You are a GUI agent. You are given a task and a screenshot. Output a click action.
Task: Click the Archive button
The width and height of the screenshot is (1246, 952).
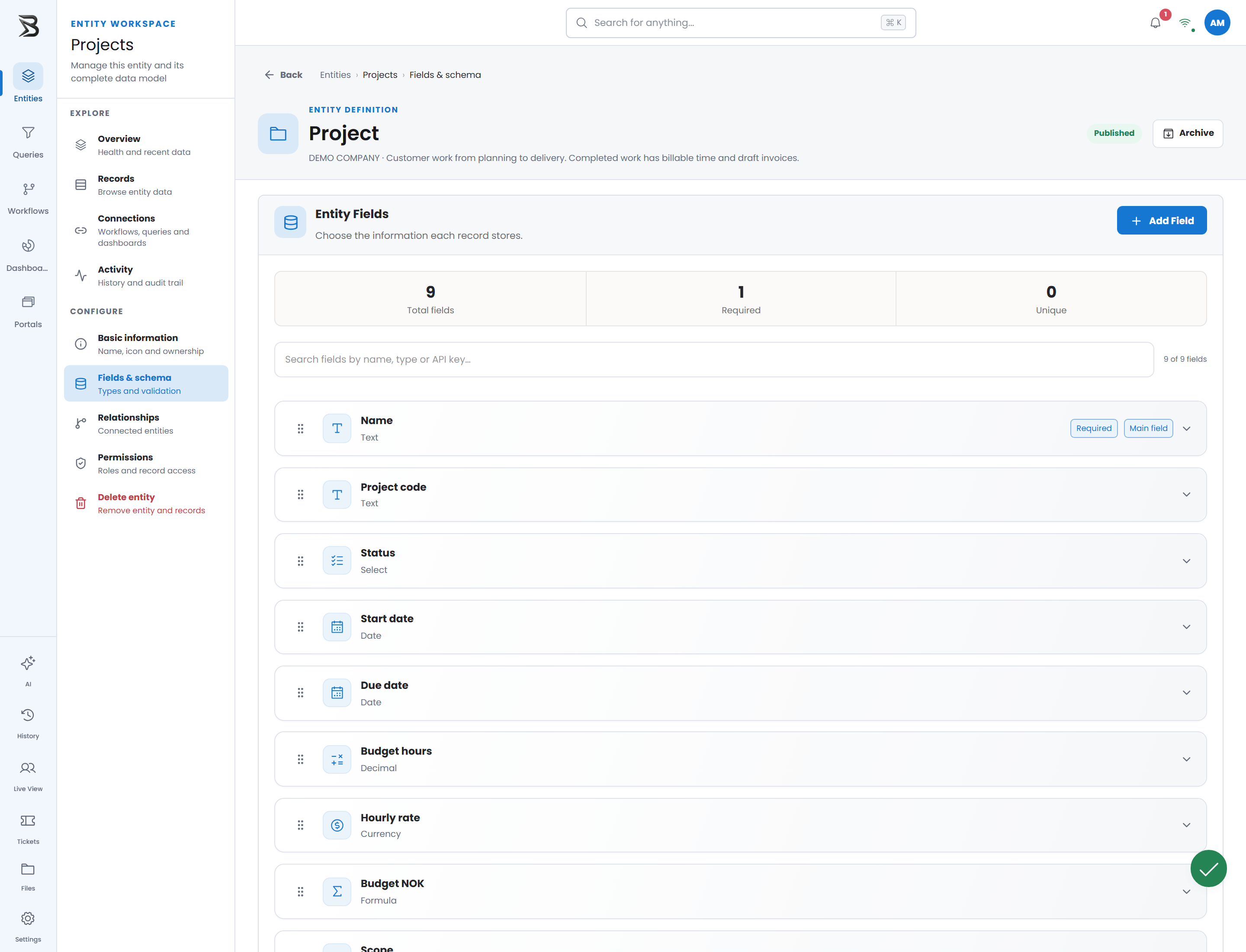click(1188, 133)
